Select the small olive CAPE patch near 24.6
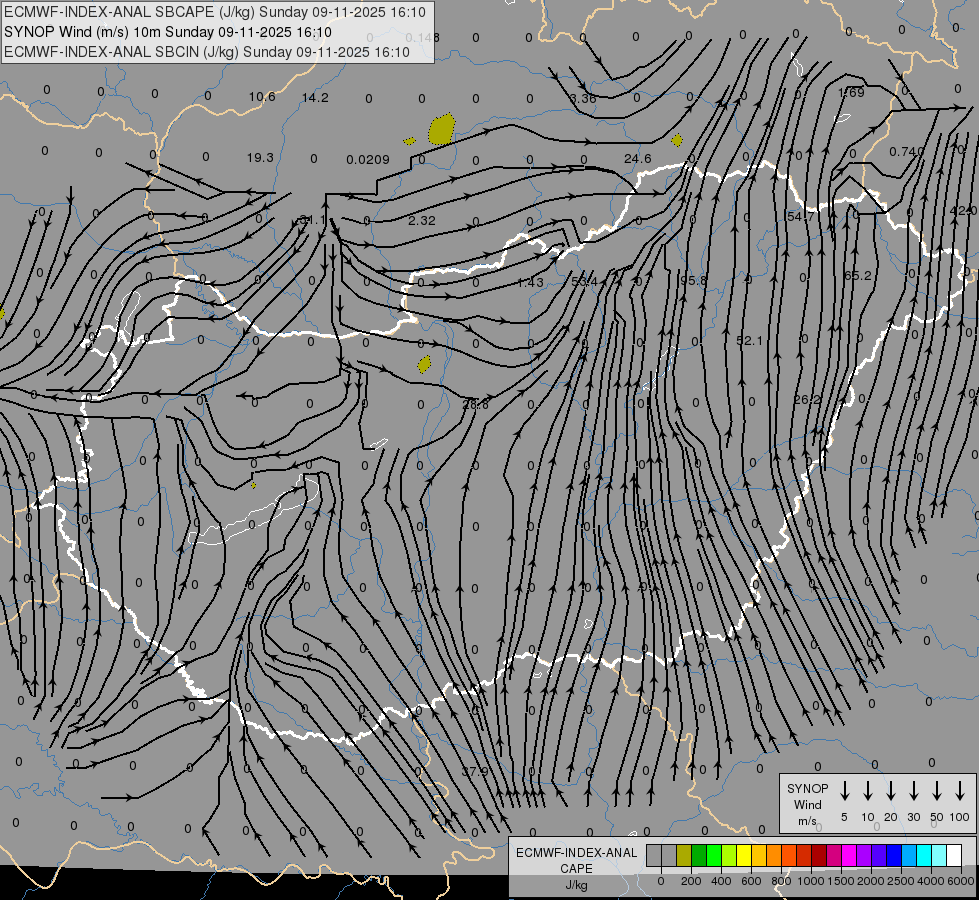Image resolution: width=979 pixels, height=900 pixels. (677, 140)
